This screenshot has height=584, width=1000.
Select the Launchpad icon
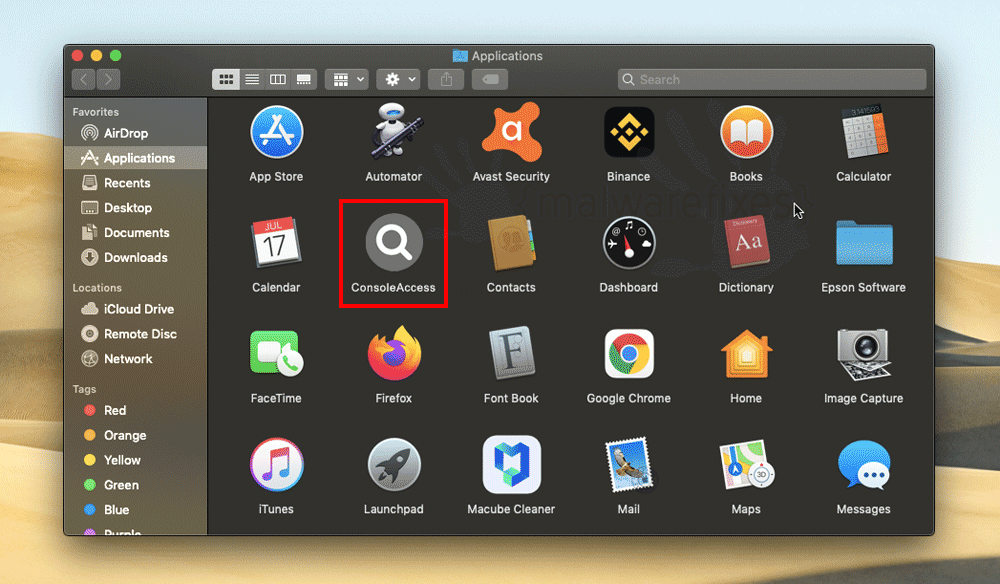(393, 465)
